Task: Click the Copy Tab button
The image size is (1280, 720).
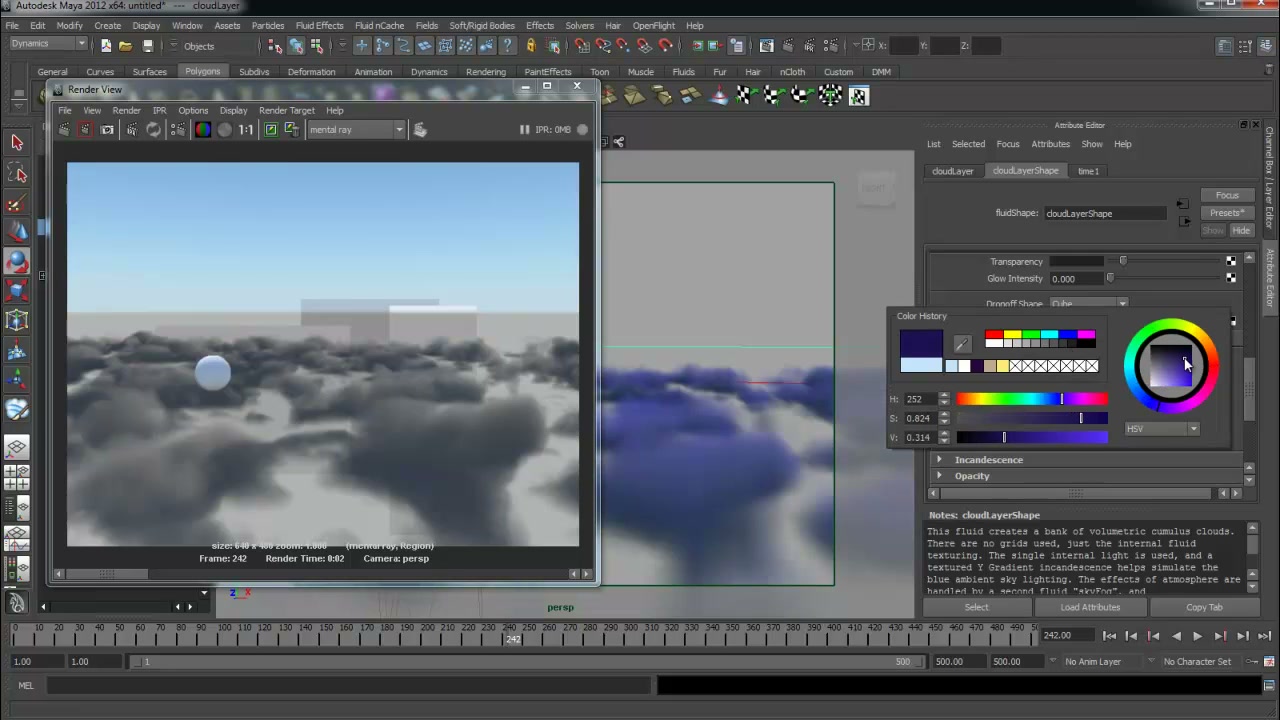Action: [1204, 608]
